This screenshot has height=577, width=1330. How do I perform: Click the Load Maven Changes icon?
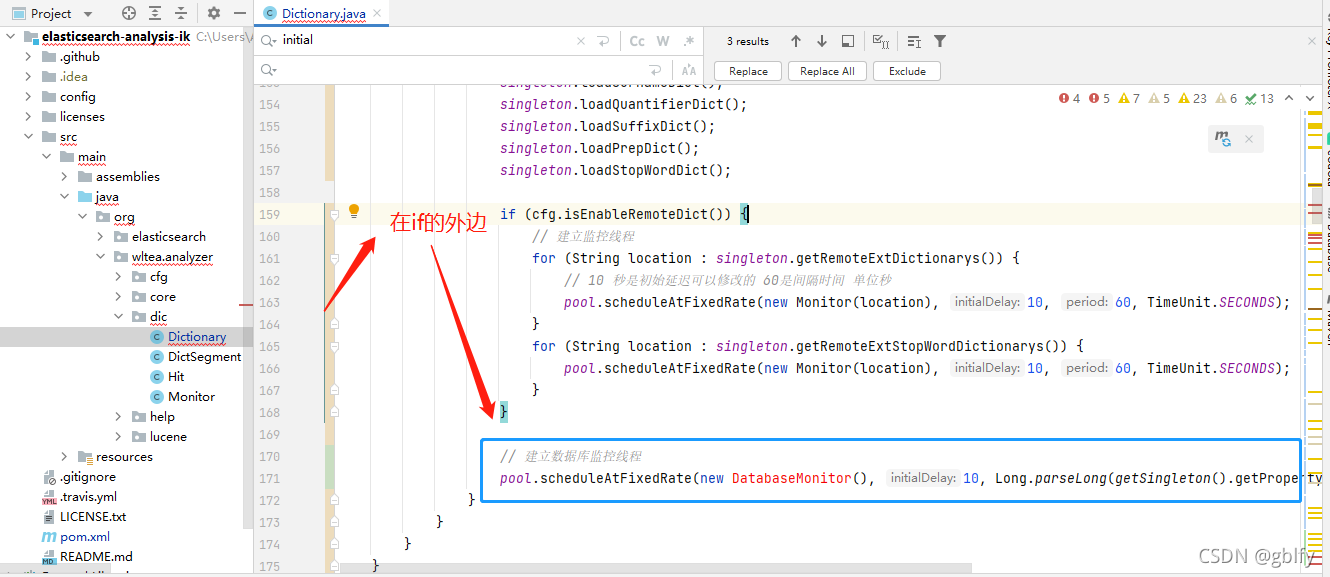pos(1223,139)
